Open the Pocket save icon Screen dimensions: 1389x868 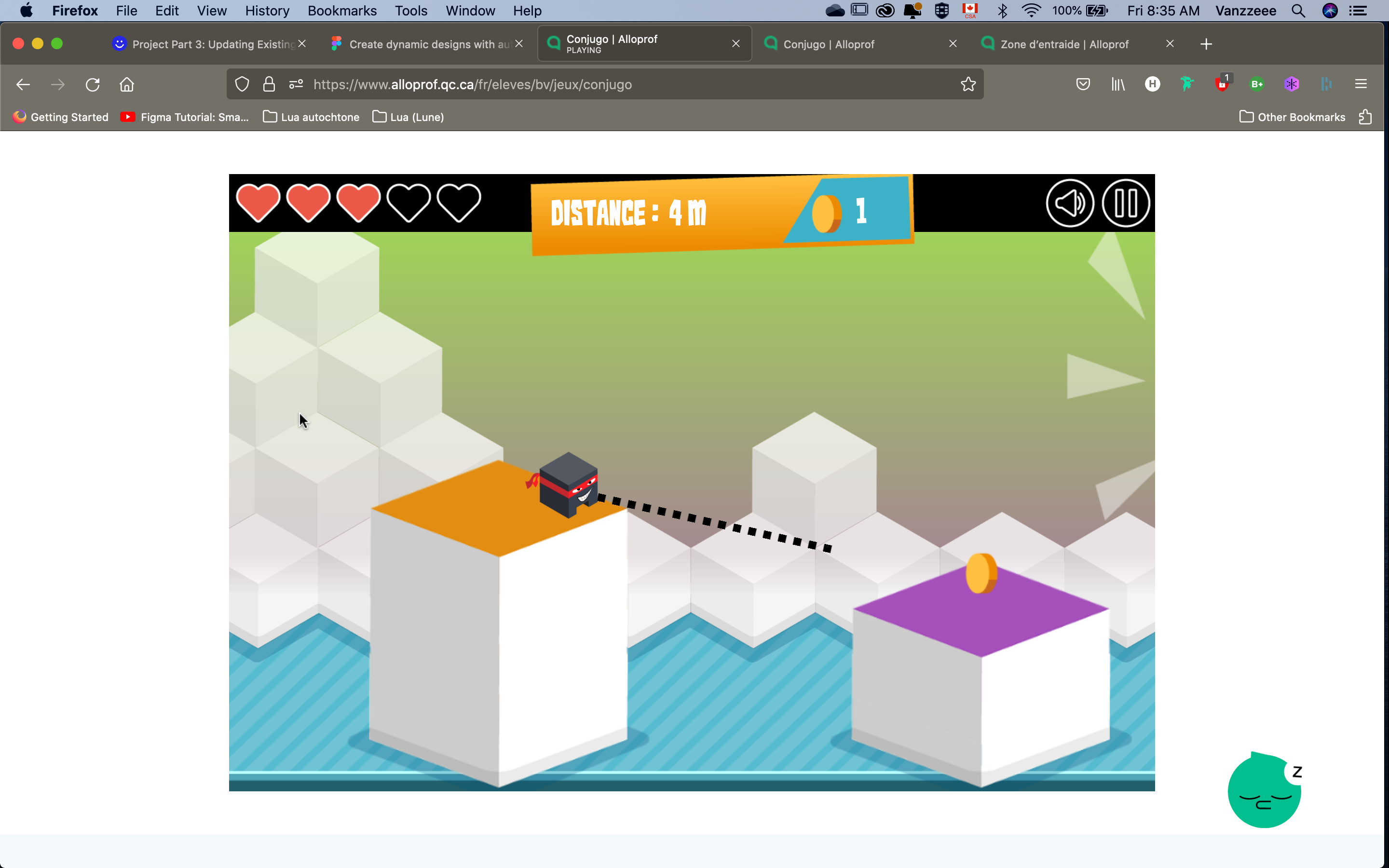click(x=1082, y=84)
